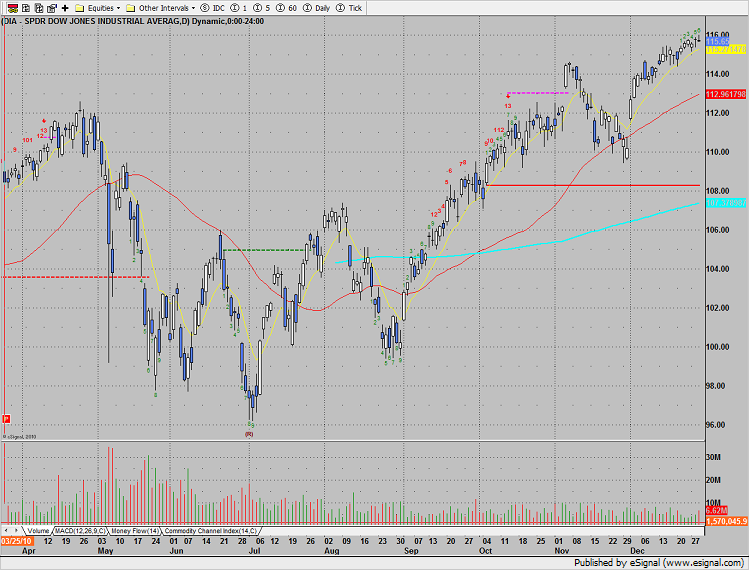Click the third toolbar page icon
The height and width of the screenshot is (570, 749).
click(x=39, y=8)
